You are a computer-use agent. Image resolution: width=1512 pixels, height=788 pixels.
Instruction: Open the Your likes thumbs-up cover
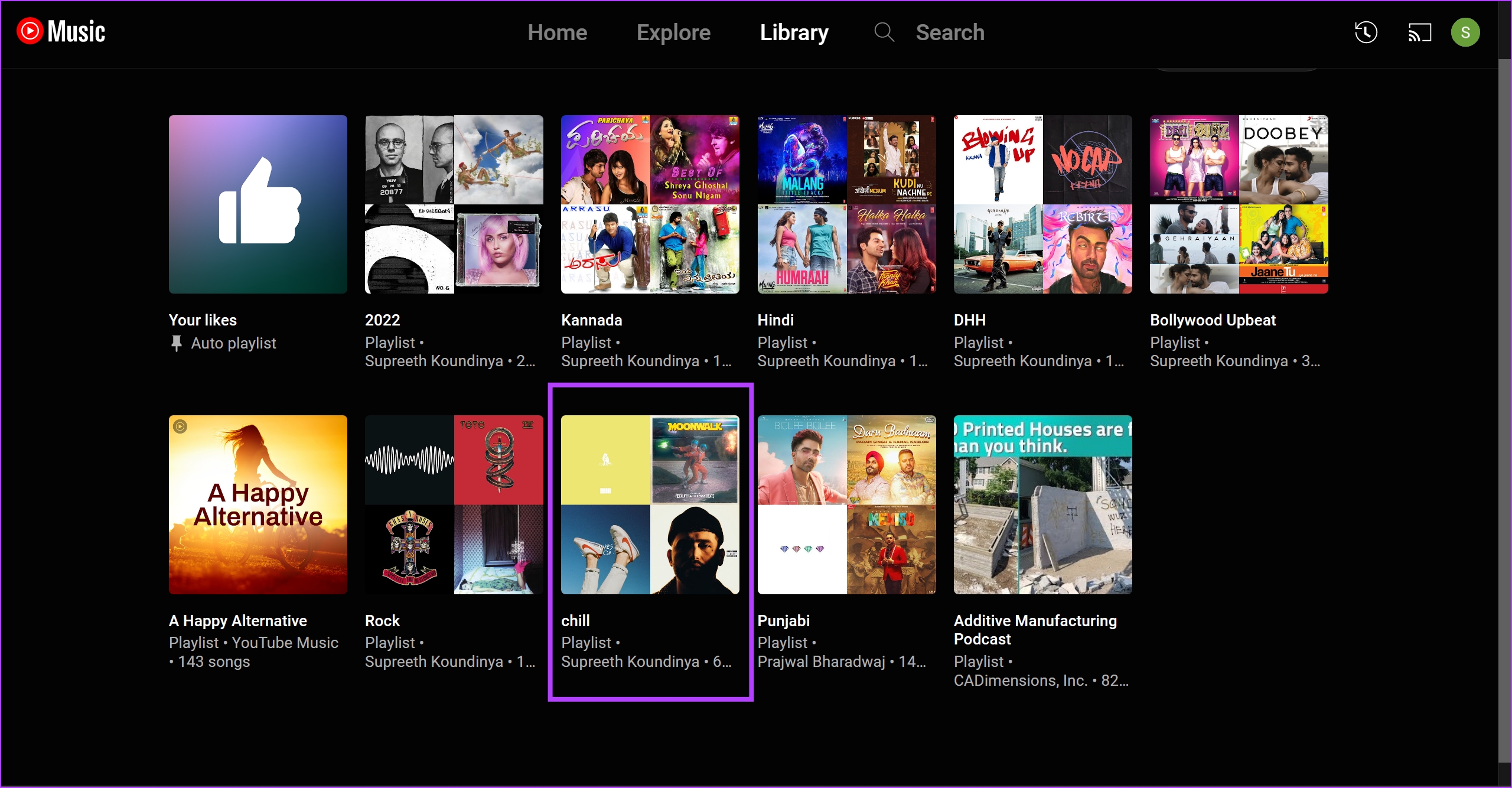[258, 204]
